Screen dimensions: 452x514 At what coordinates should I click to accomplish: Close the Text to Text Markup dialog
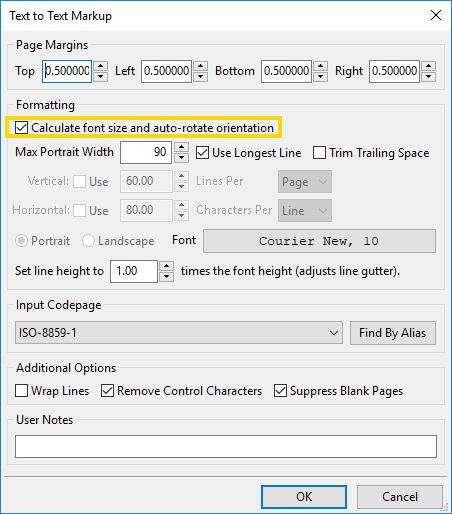coord(436,15)
